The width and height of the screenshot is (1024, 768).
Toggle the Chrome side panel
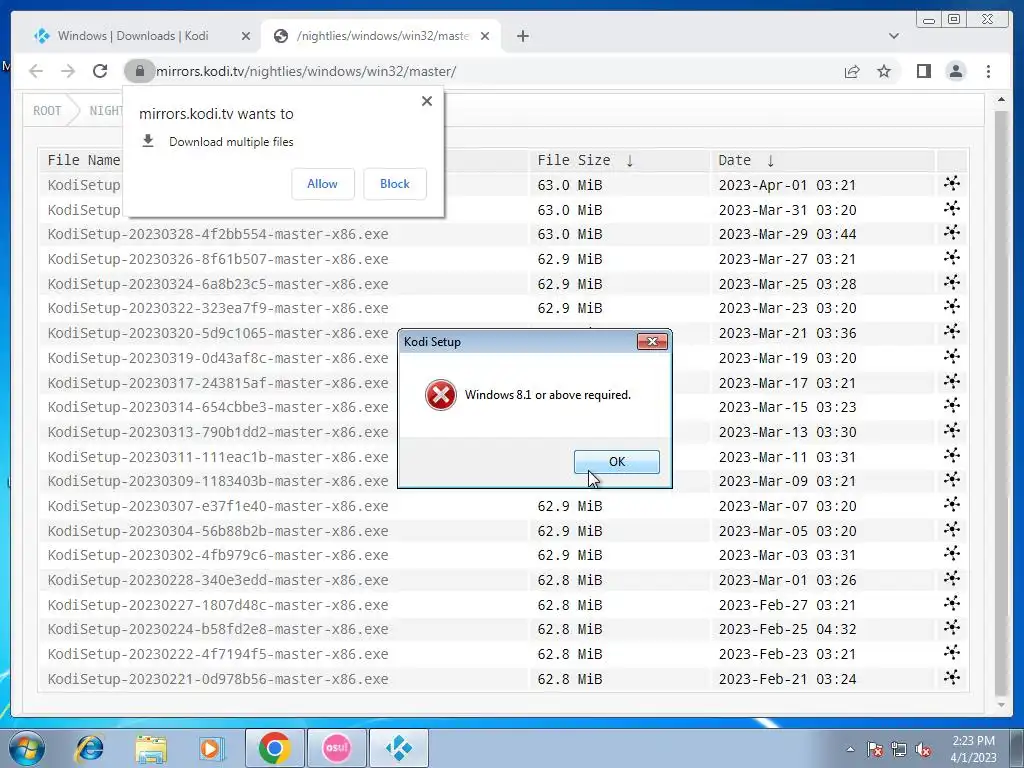click(x=923, y=71)
